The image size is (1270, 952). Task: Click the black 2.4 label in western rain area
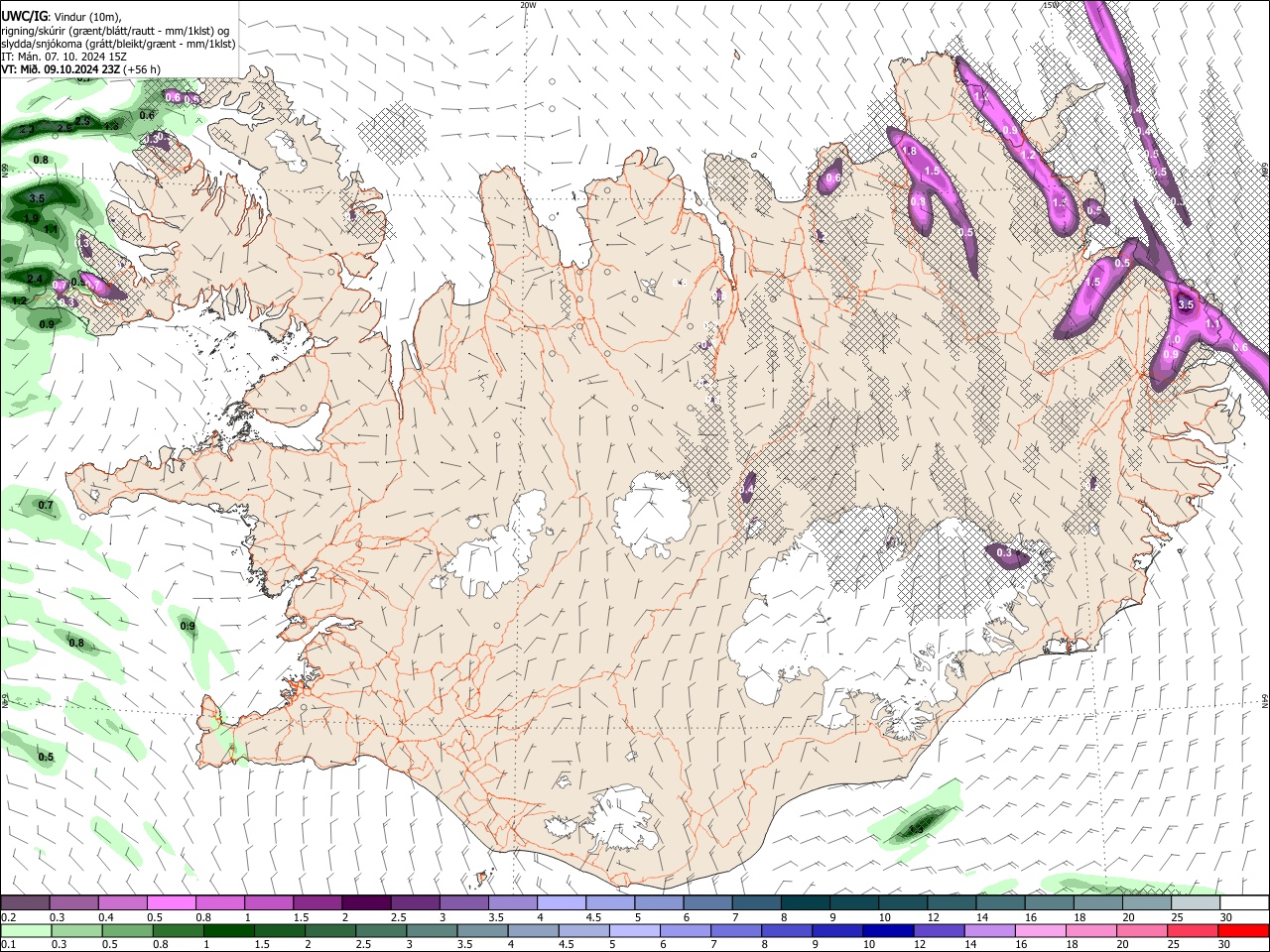coord(35,279)
